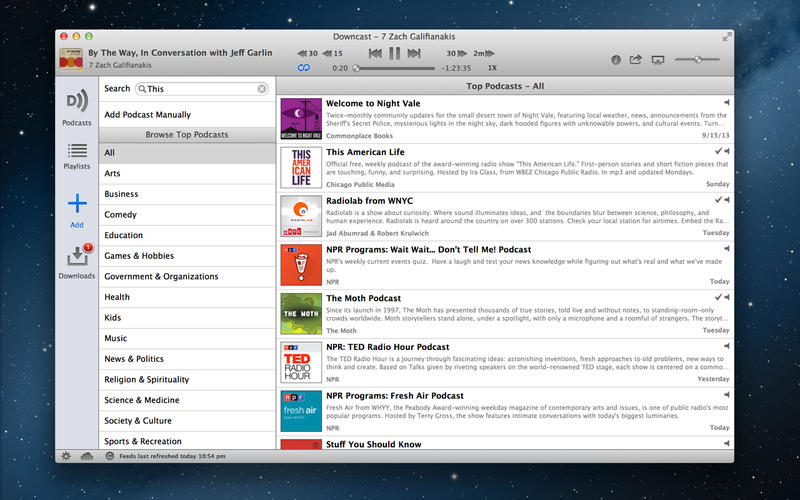Select the Arts category
The width and height of the screenshot is (800, 500).
pyautogui.click(x=187, y=173)
